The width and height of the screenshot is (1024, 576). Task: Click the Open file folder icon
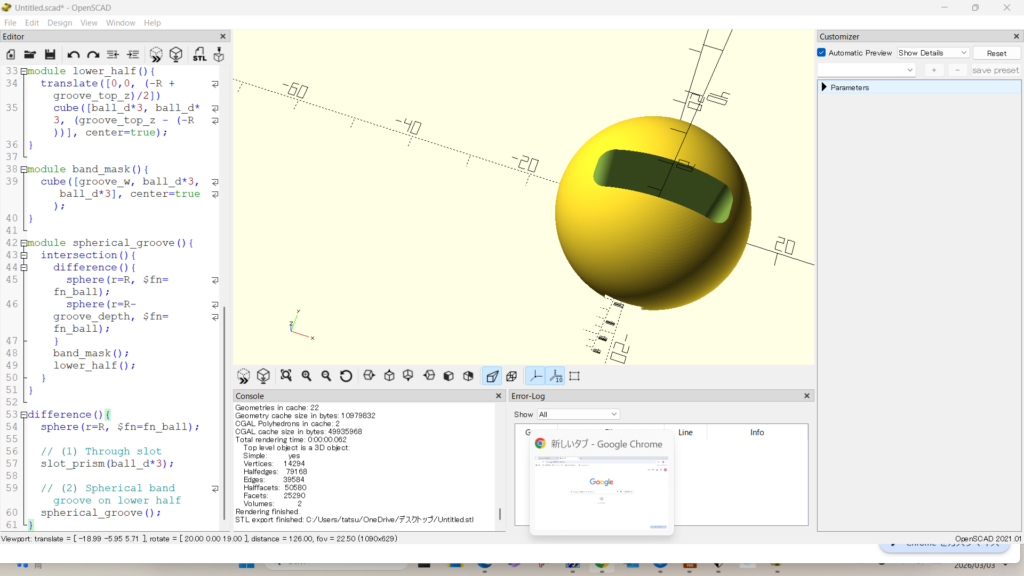coord(30,54)
